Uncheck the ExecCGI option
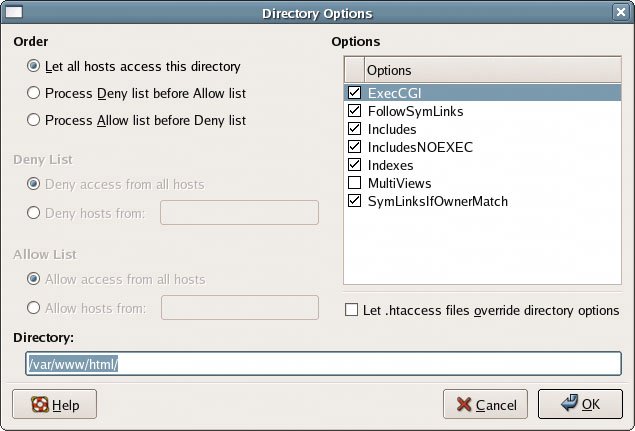 point(354,92)
